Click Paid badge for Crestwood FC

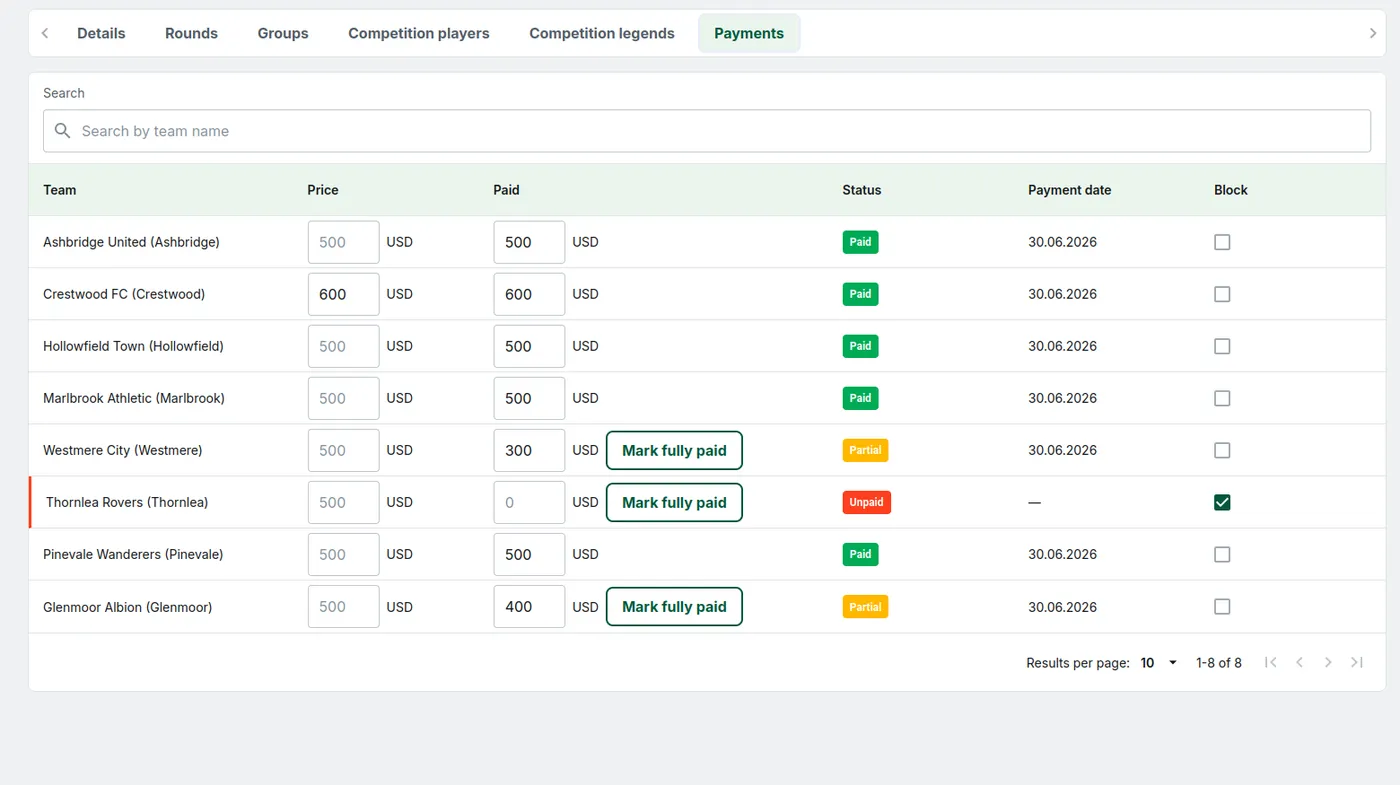[x=860, y=294]
